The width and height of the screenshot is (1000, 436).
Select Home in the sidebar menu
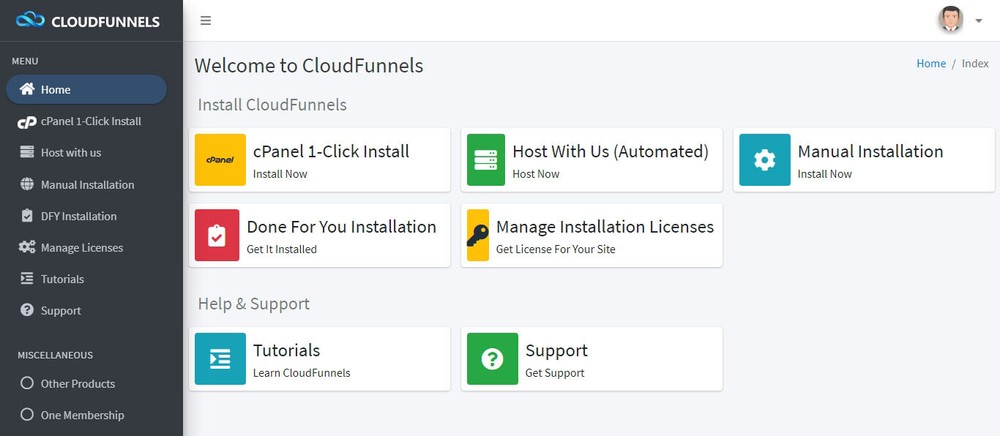pos(86,89)
